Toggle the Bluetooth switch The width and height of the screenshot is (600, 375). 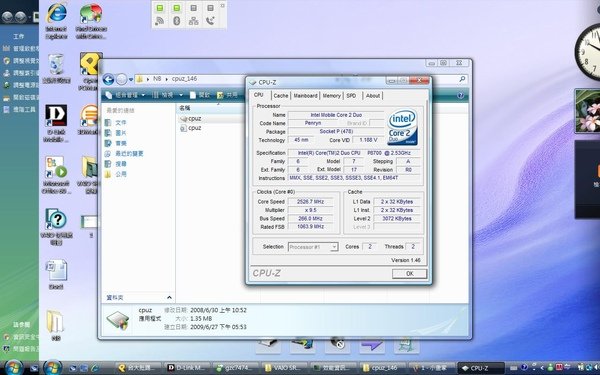[177, 8]
